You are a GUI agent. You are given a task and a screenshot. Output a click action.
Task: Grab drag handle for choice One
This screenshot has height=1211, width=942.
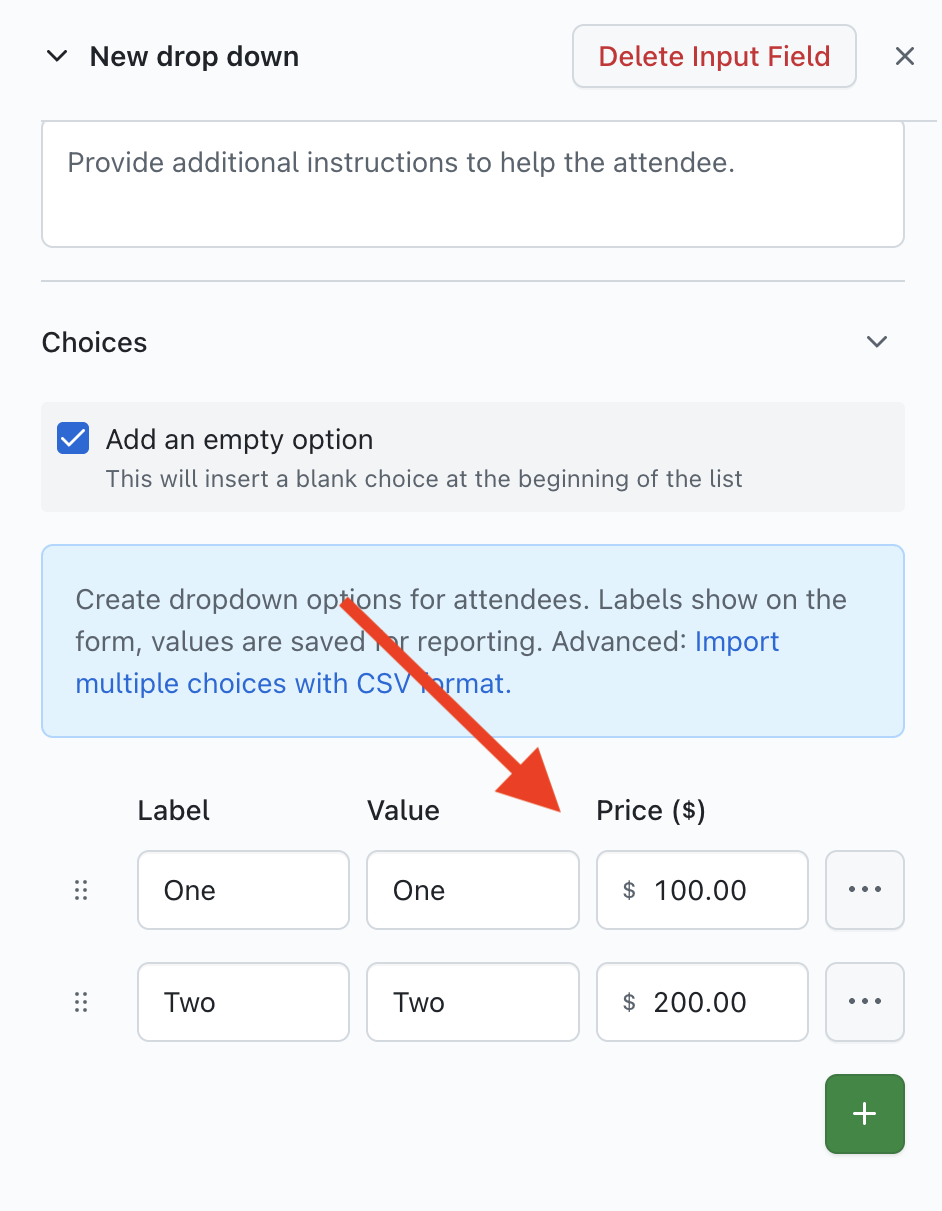click(x=82, y=890)
